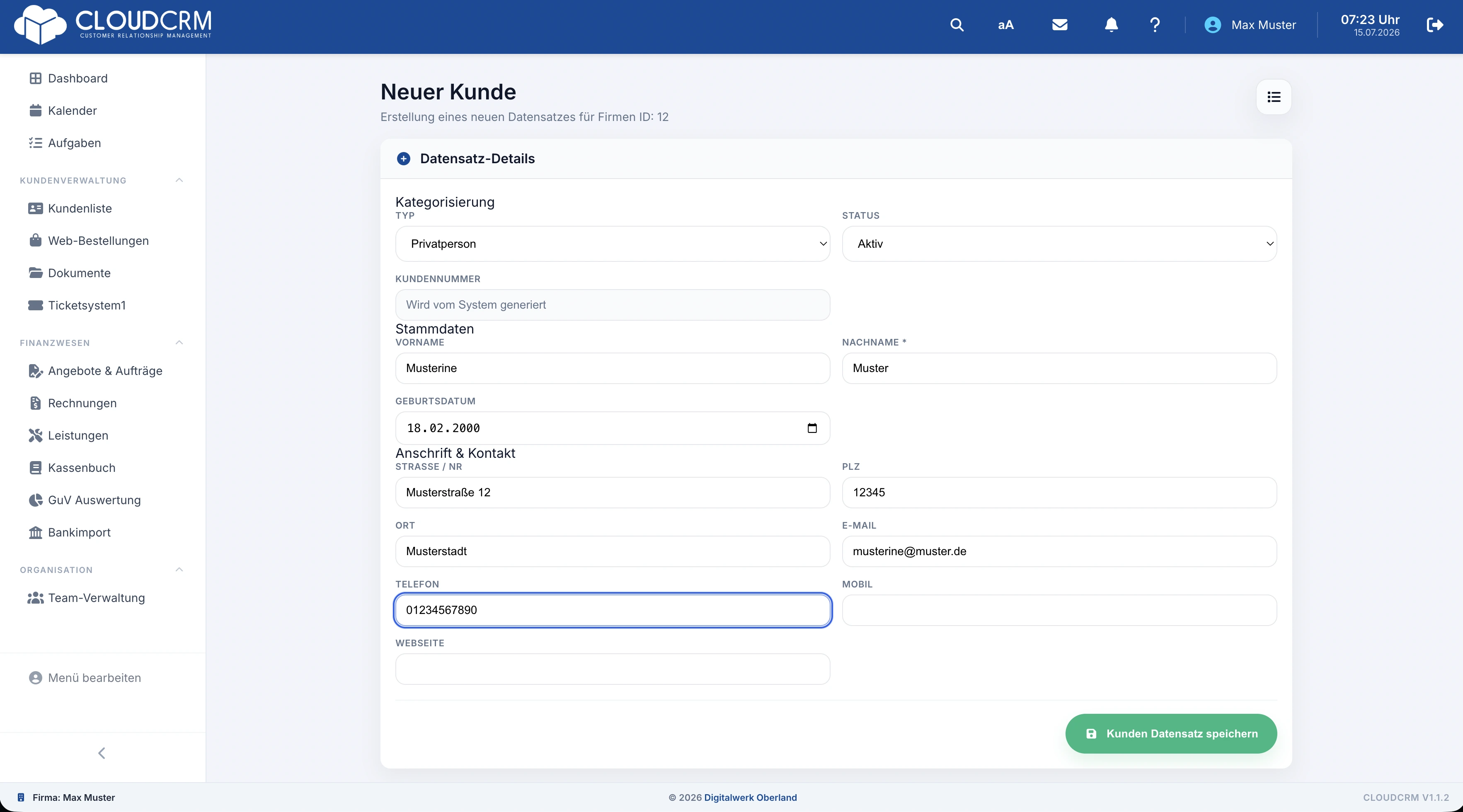The height and width of the screenshot is (812, 1463).
Task: Click the empty Mobil field
Action: click(1059, 610)
